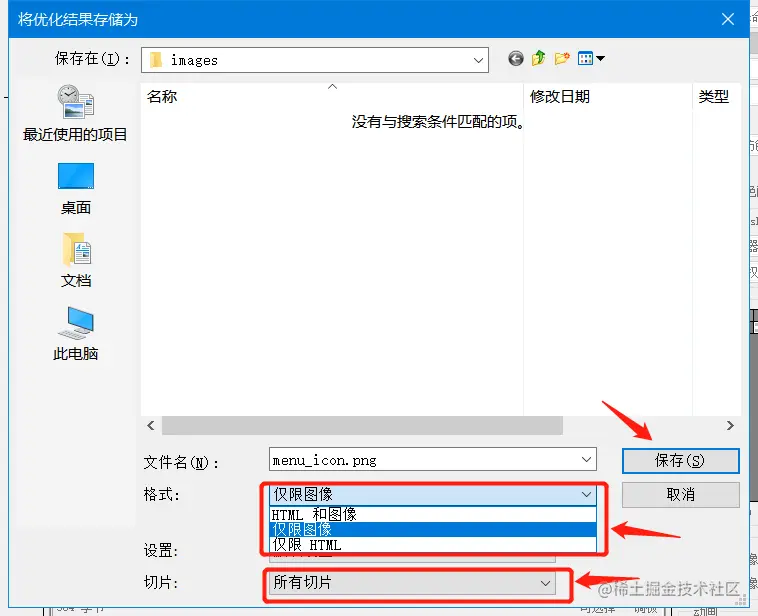Open 文档 in the places bar

pyautogui.click(x=76, y=260)
